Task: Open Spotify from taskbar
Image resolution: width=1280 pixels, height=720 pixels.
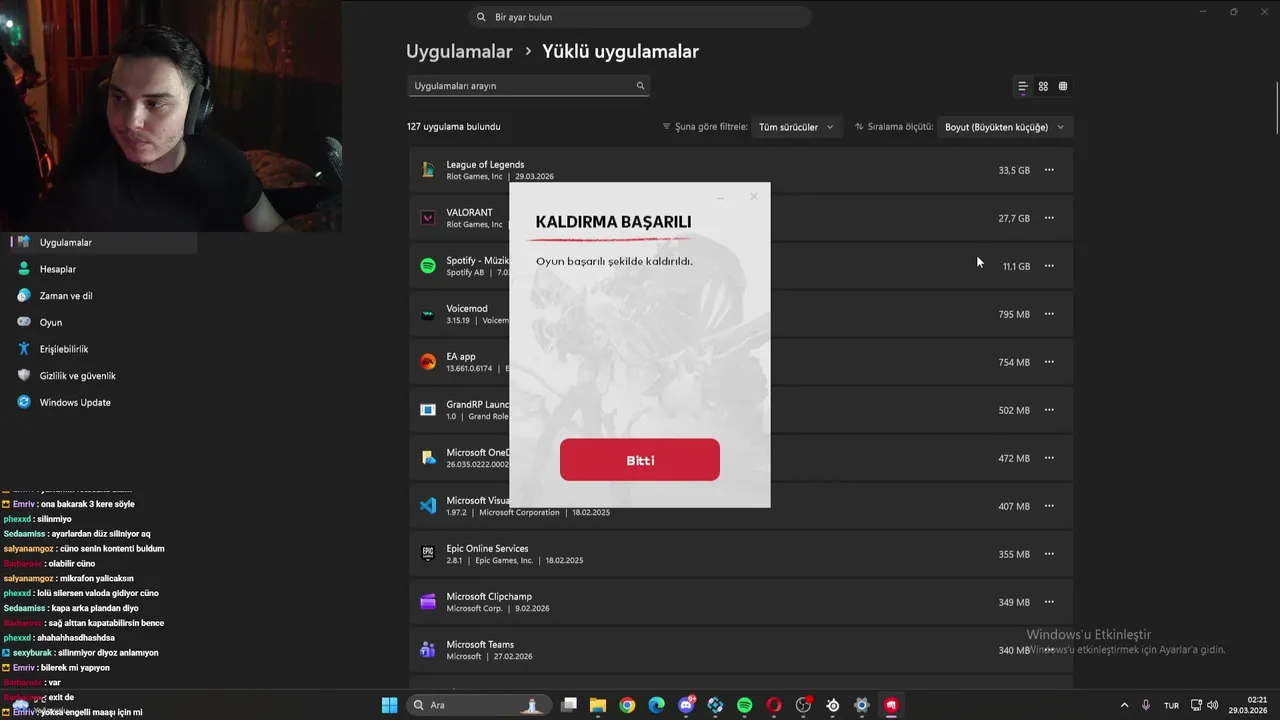Action: point(745,705)
